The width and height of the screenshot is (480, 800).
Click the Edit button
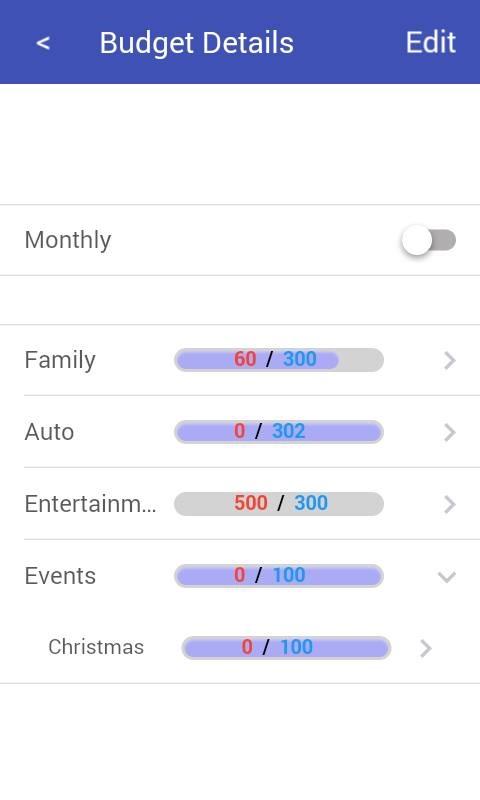coord(431,42)
